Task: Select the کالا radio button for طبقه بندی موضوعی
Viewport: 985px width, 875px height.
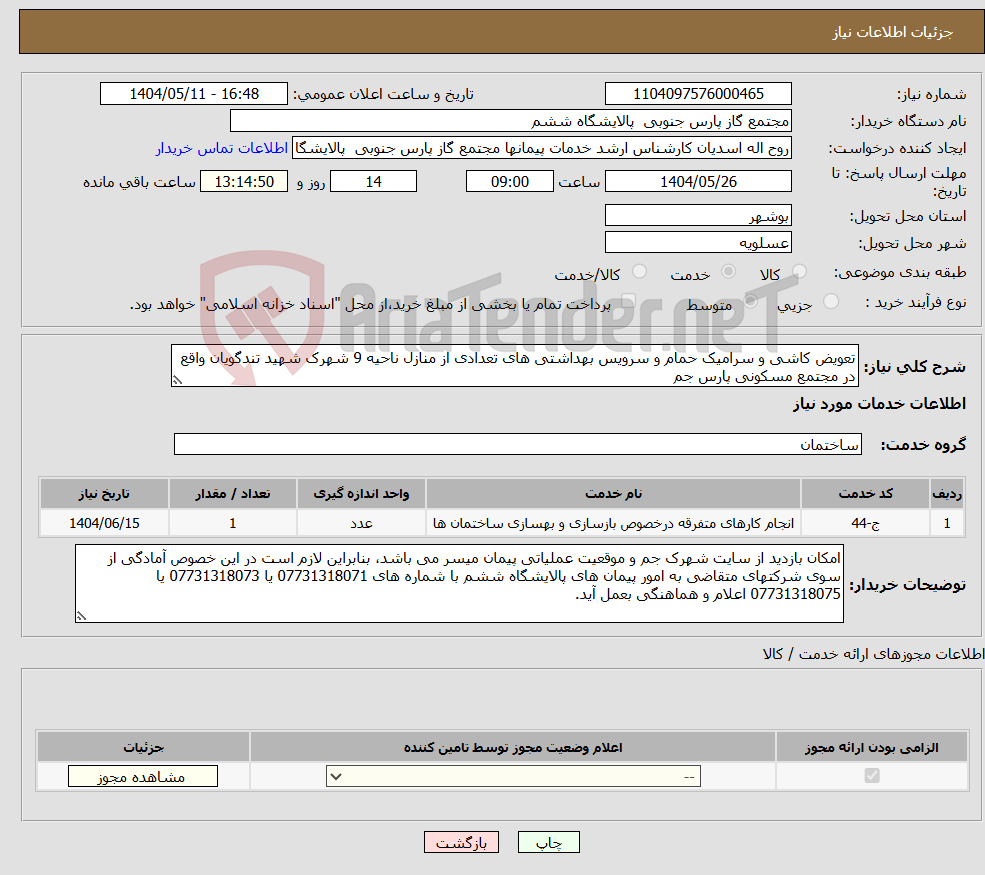Action: point(799,271)
